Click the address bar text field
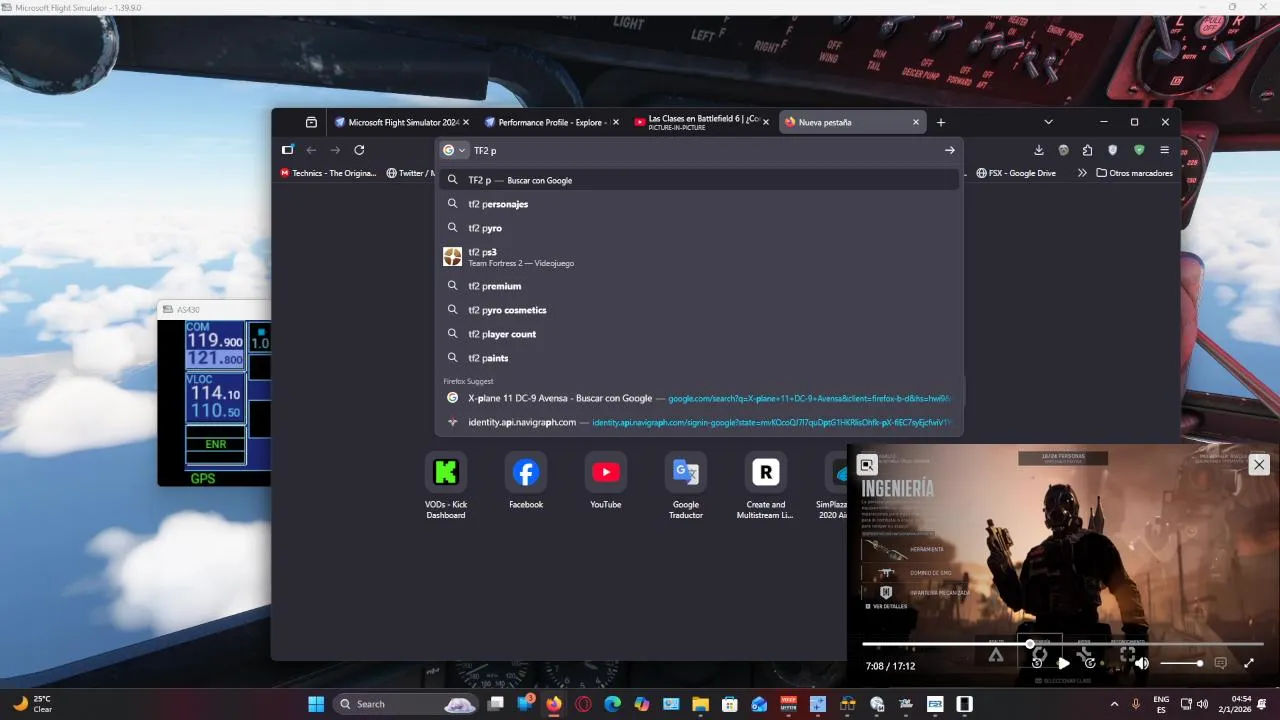 pyautogui.click(x=704, y=150)
